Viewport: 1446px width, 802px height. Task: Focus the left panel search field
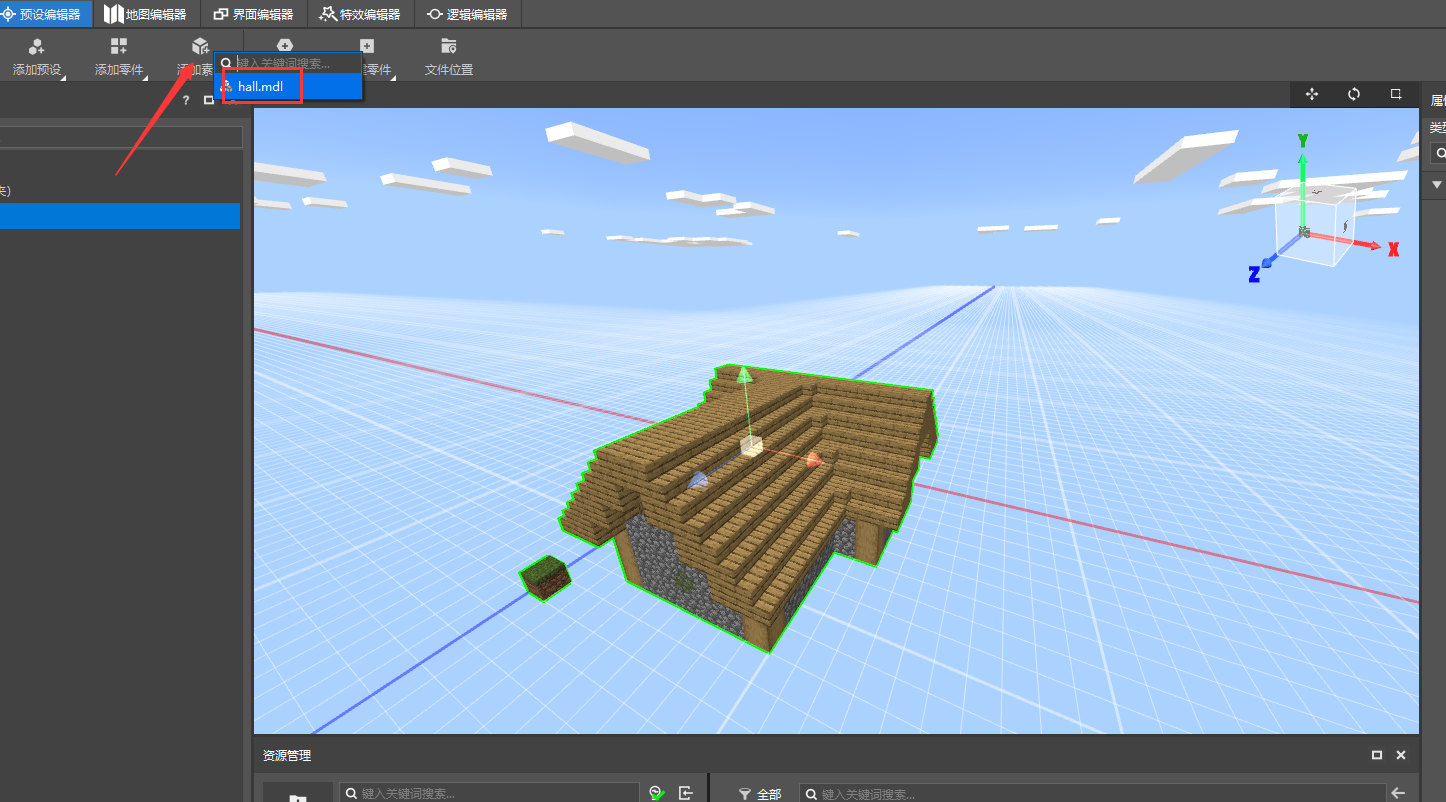[x=120, y=137]
